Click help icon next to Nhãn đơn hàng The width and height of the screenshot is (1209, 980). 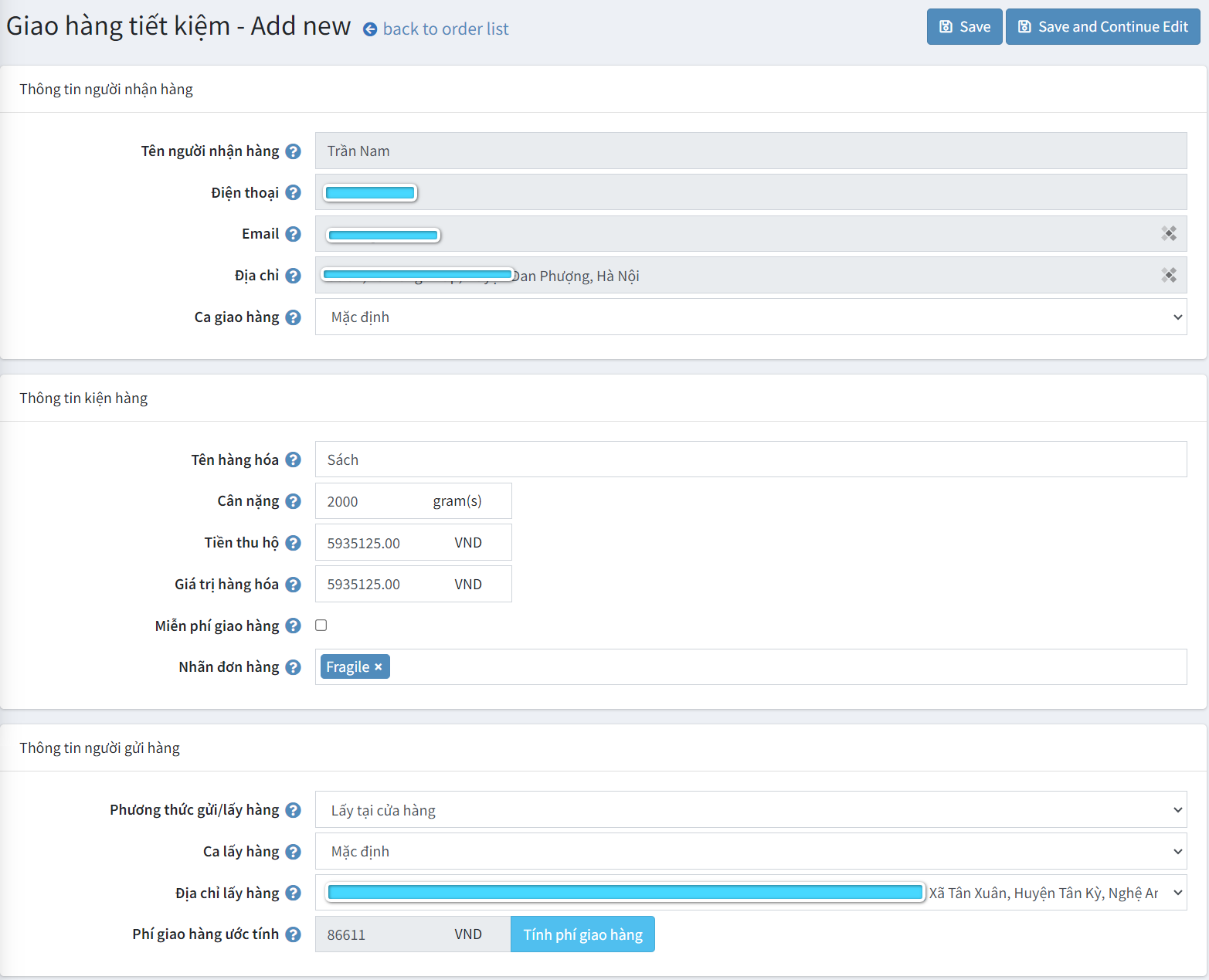pos(293,667)
